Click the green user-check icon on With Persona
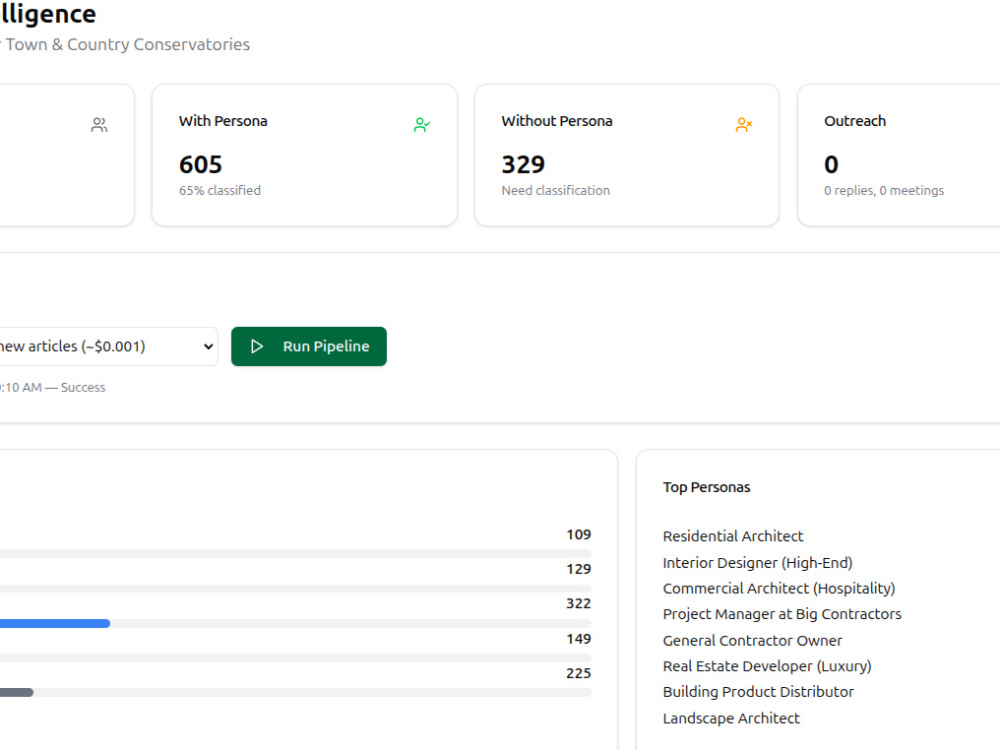This screenshot has height=750, width=1000. pos(422,124)
